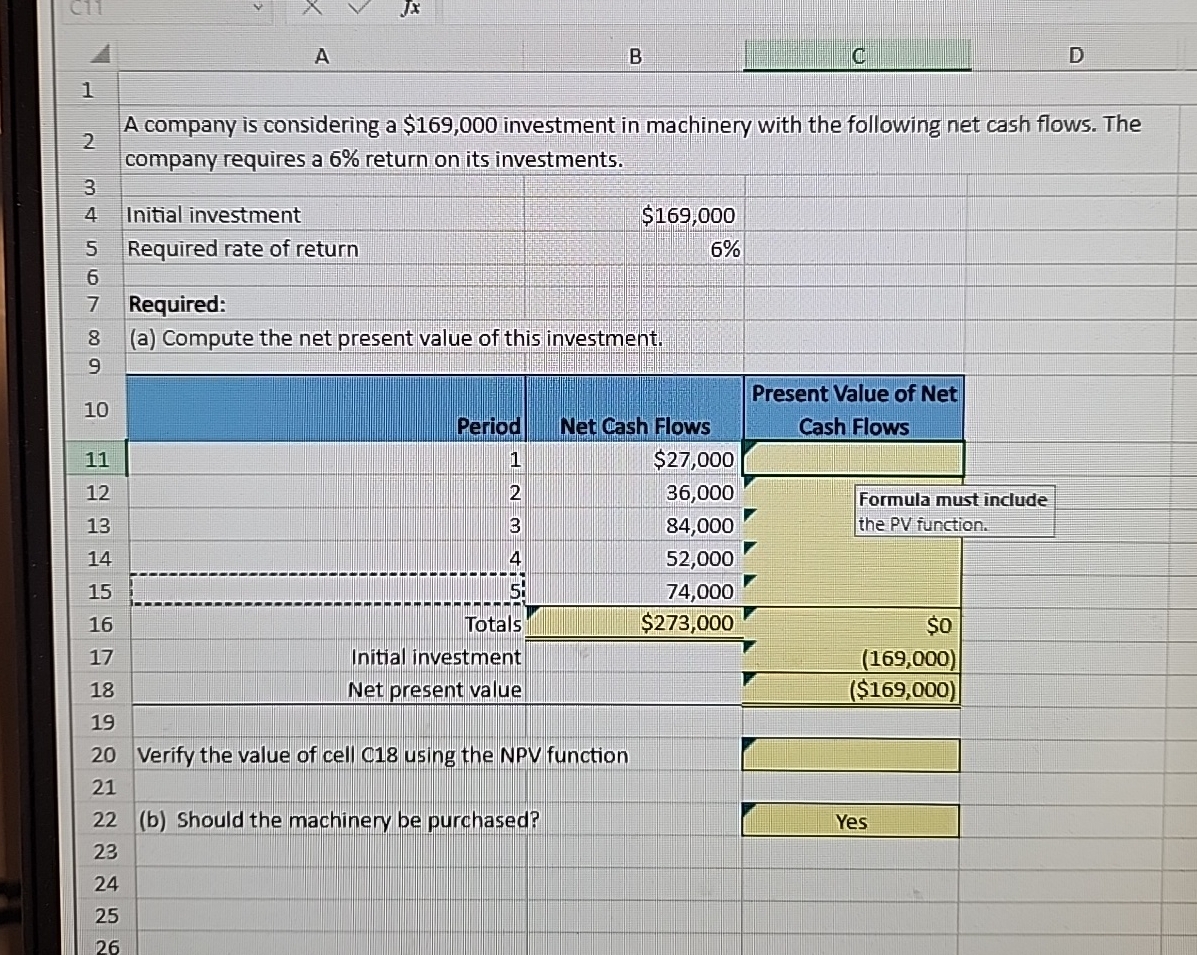Screen dimensions: 1197x955
Task: Open the Name Box dropdown arrow
Action: pyautogui.click(x=256, y=9)
